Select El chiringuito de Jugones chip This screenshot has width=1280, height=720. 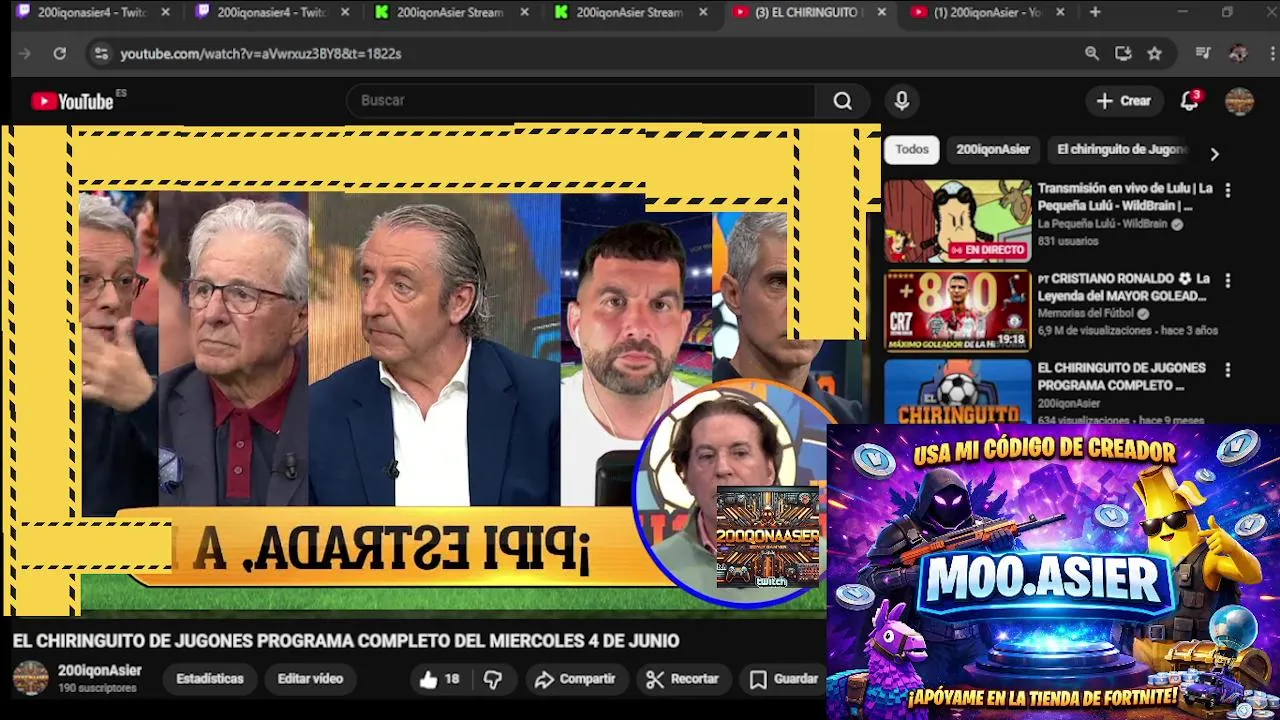(x=1122, y=150)
